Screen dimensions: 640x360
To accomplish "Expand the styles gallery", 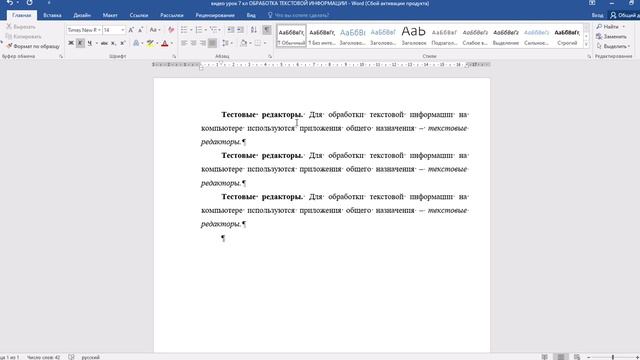I will click(x=587, y=45).
